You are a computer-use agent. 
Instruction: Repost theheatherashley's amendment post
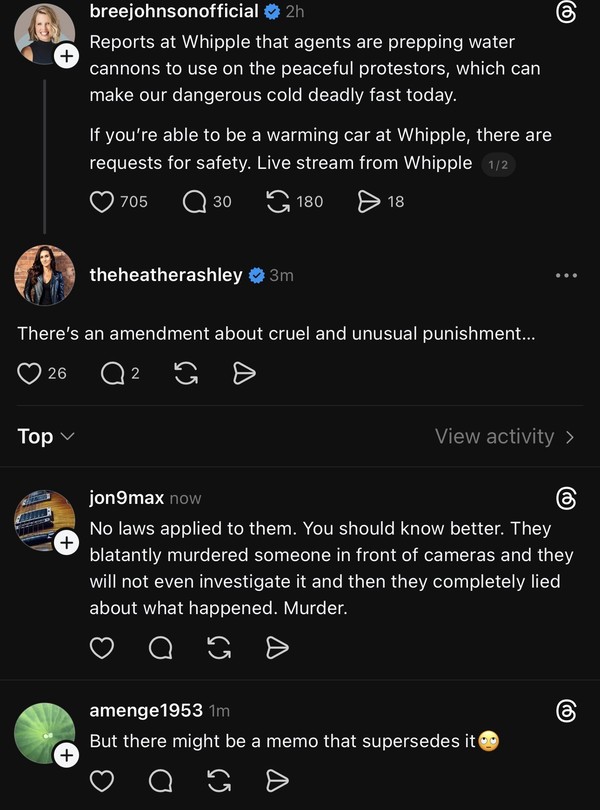(x=185, y=373)
